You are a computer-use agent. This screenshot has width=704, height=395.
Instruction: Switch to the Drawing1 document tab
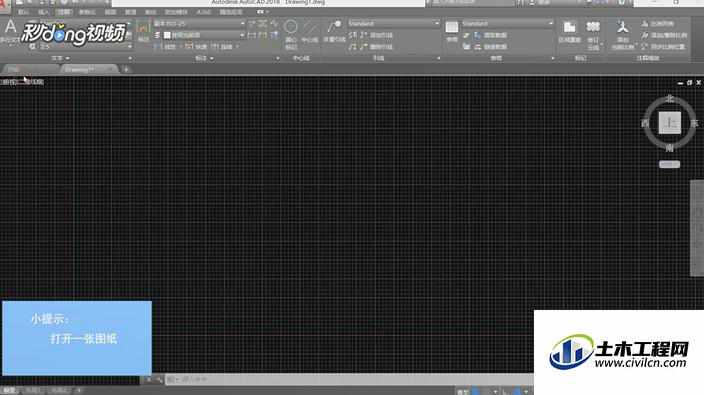79,70
